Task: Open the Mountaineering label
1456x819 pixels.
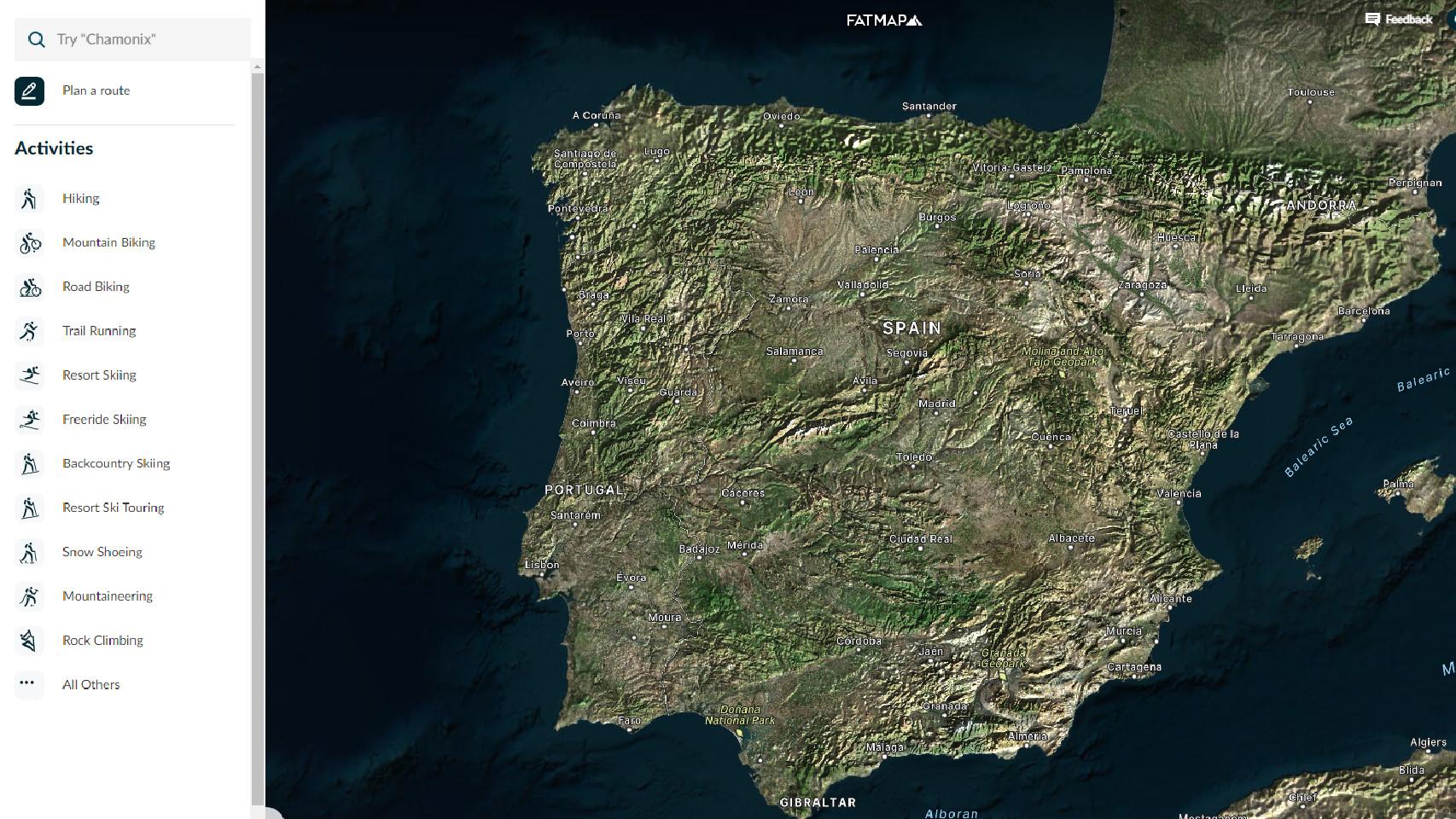Action: pyautogui.click(x=108, y=596)
